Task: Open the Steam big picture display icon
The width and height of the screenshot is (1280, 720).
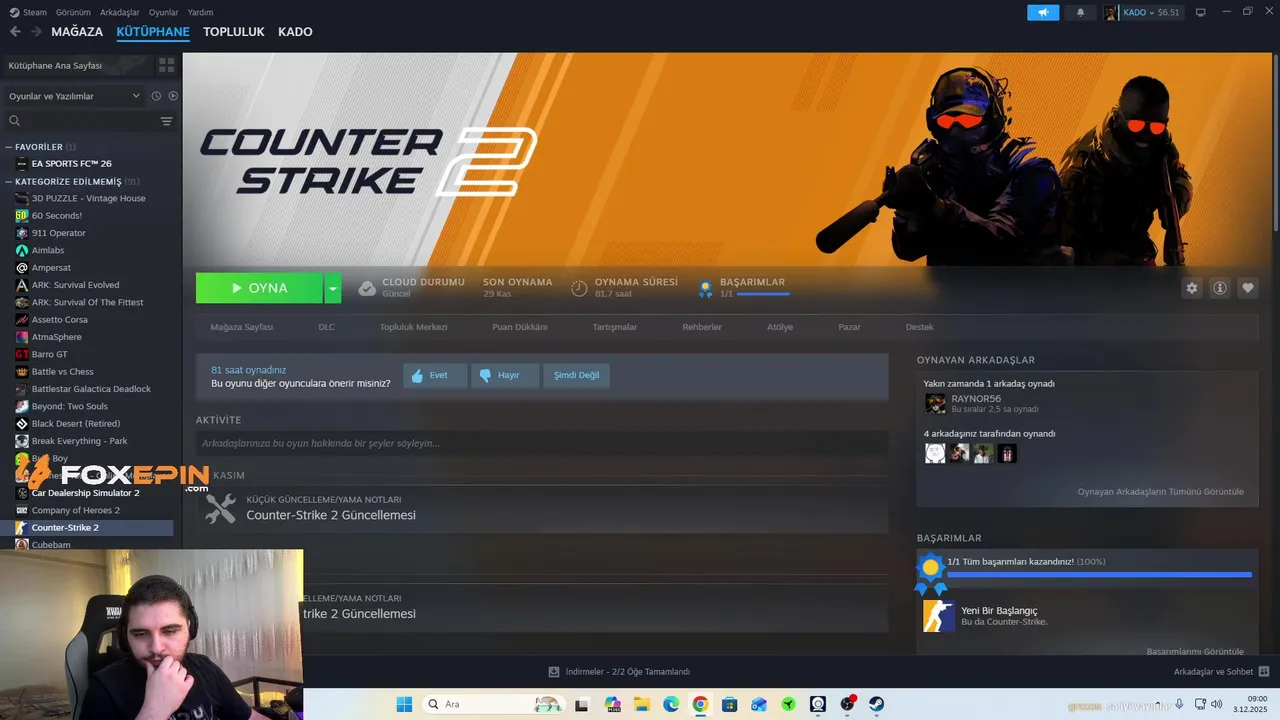Action: 1201,12
